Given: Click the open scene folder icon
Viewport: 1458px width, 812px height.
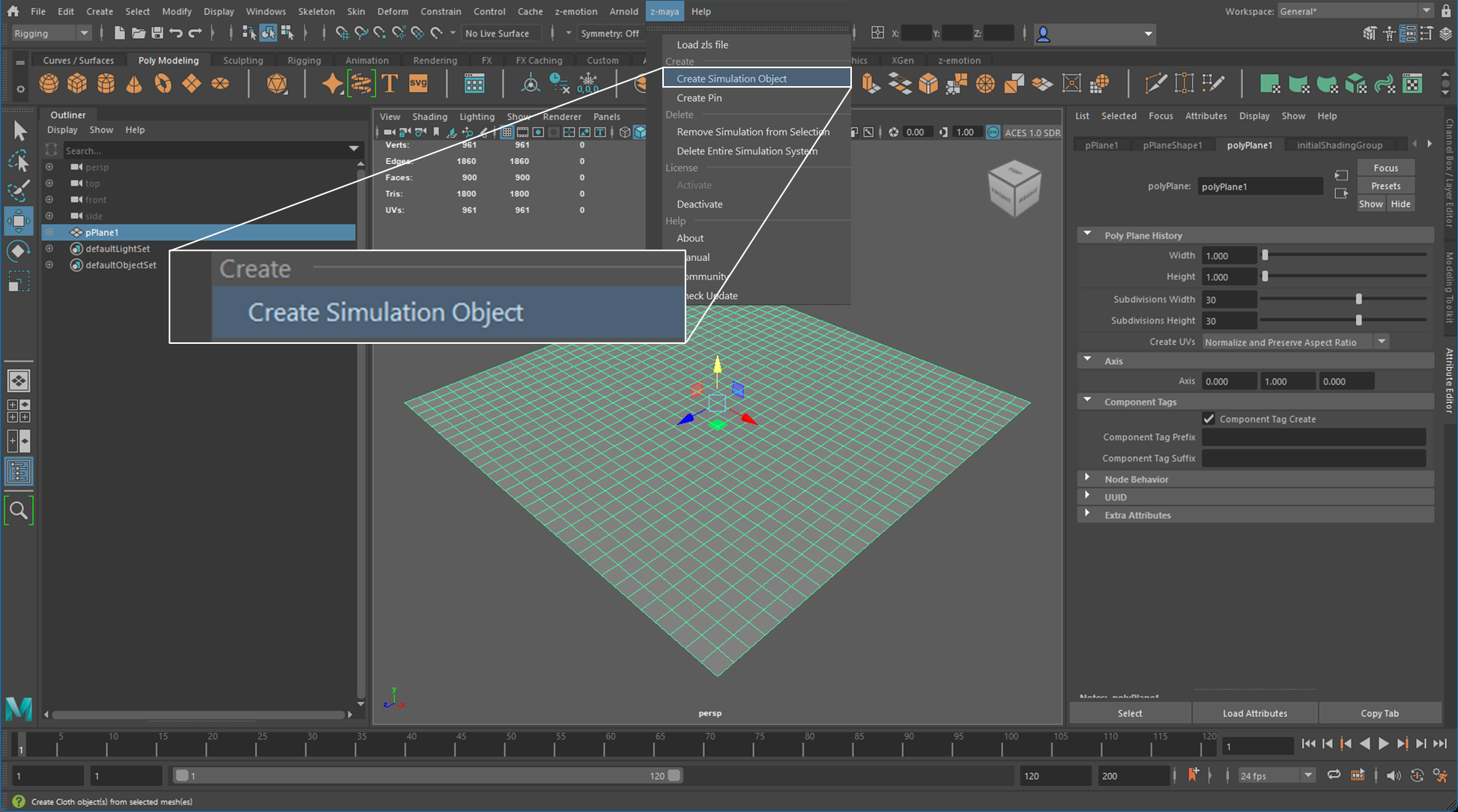Looking at the screenshot, I should [138, 33].
